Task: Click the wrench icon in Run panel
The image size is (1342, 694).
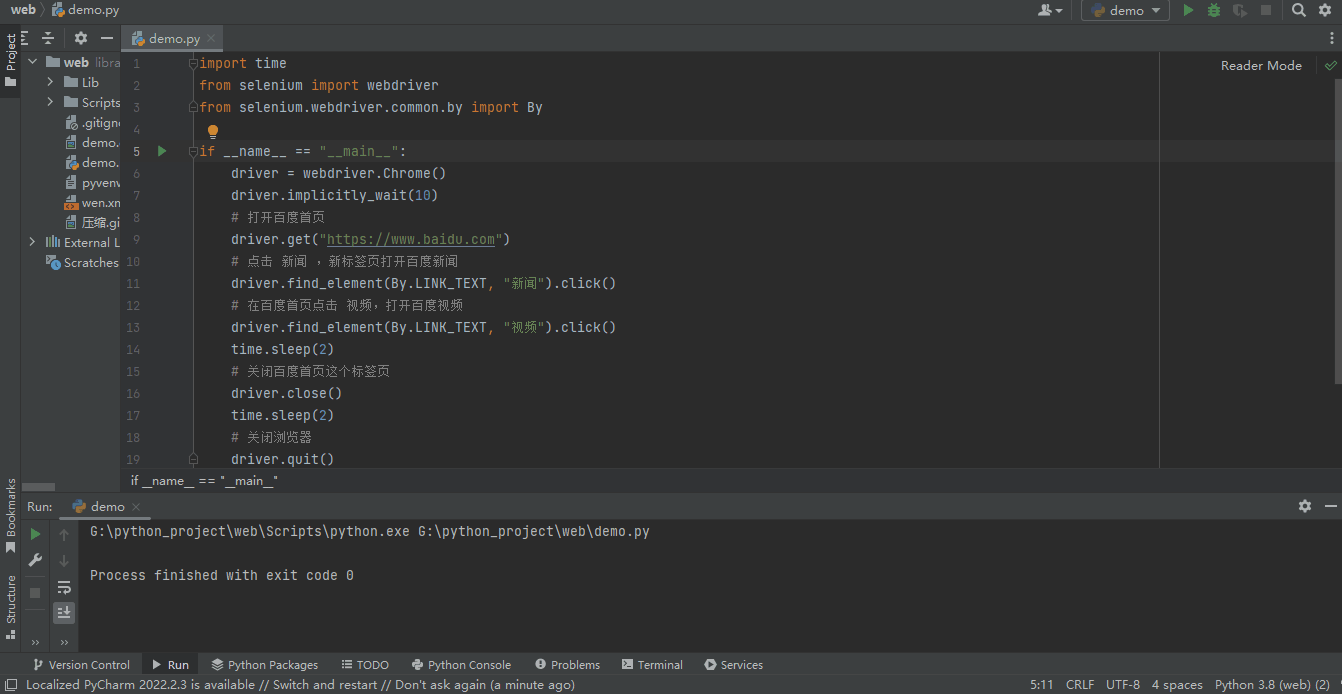Action: [35, 560]
